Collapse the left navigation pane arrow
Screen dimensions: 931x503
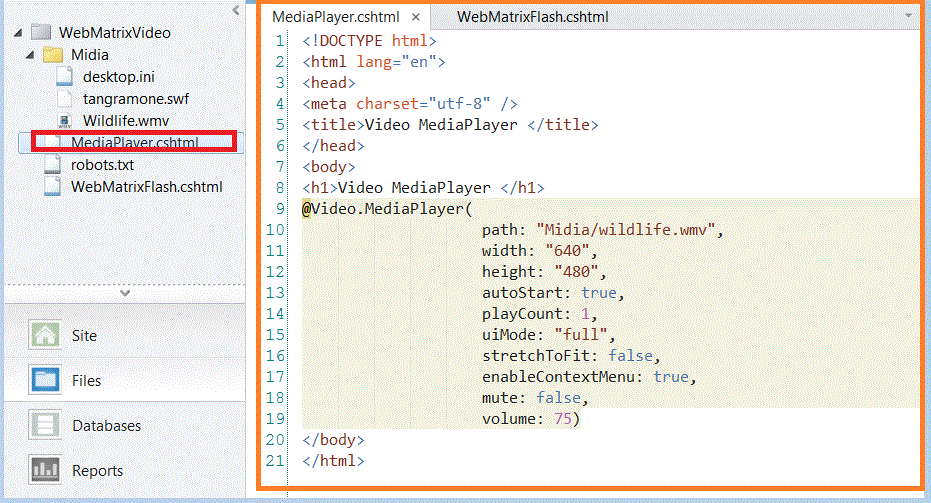coord(236,10)
